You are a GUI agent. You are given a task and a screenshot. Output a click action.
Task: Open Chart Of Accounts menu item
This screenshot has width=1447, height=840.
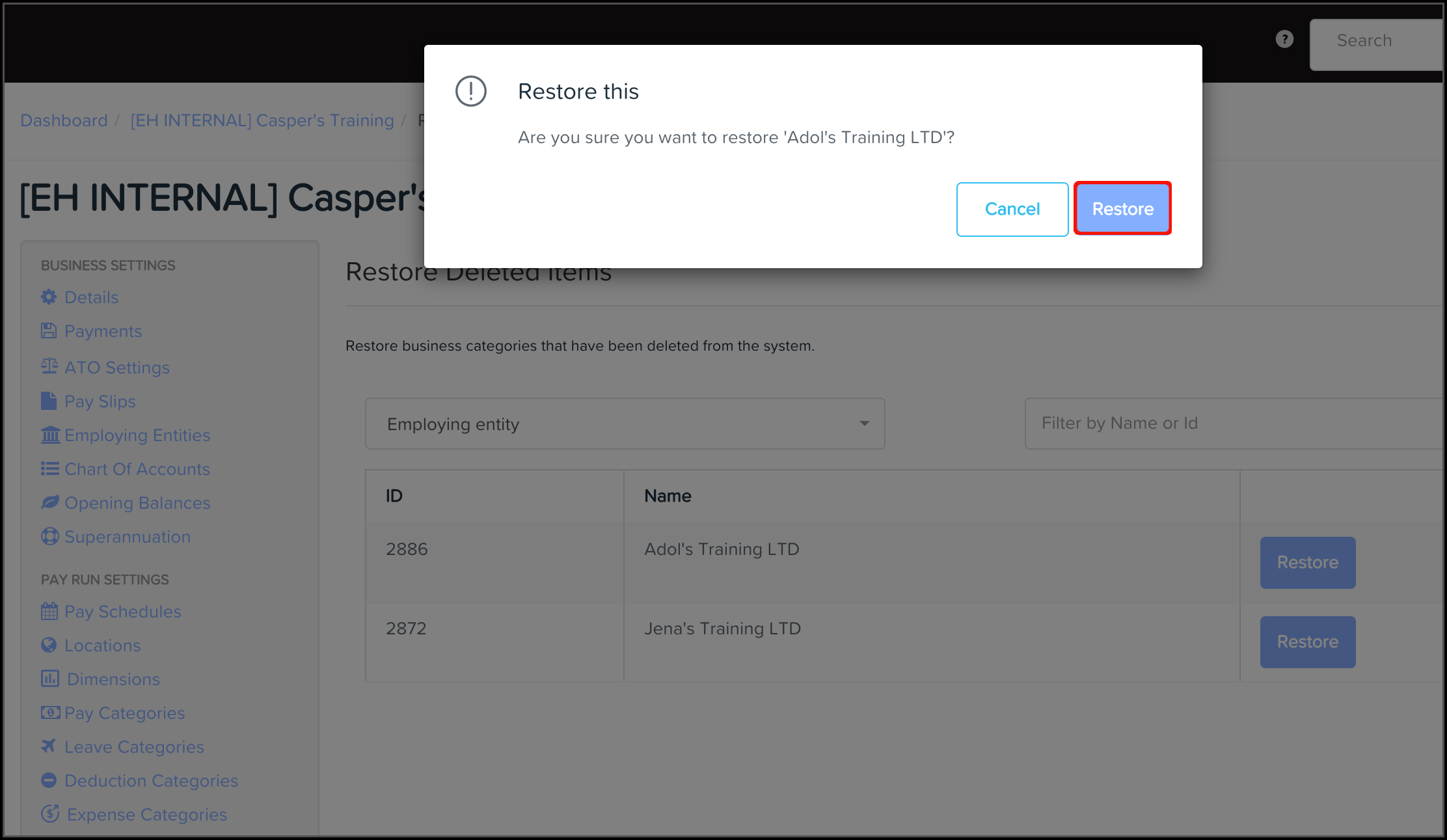pos(137,469)
